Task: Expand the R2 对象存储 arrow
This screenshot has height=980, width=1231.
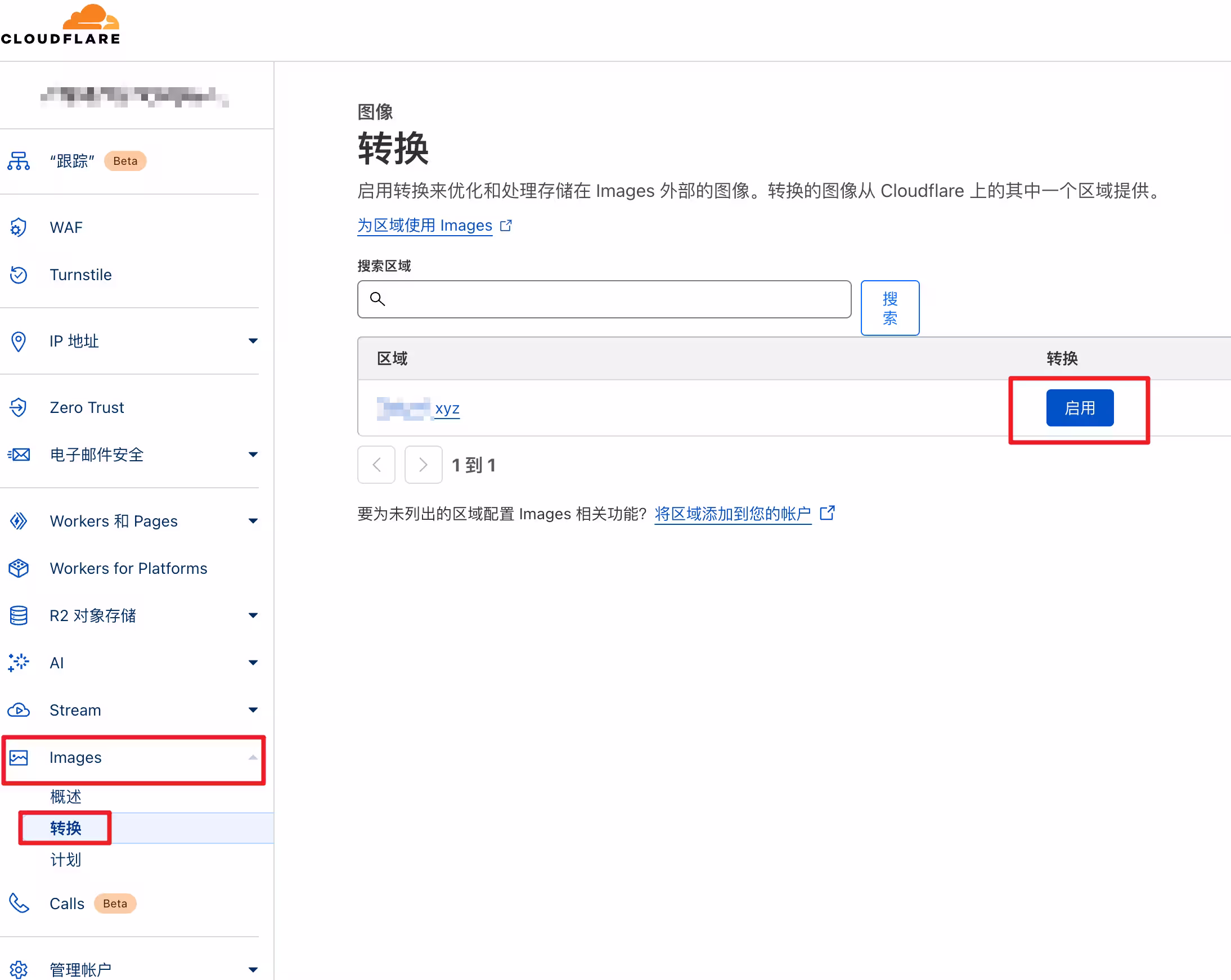Action: tap(253, 615)
